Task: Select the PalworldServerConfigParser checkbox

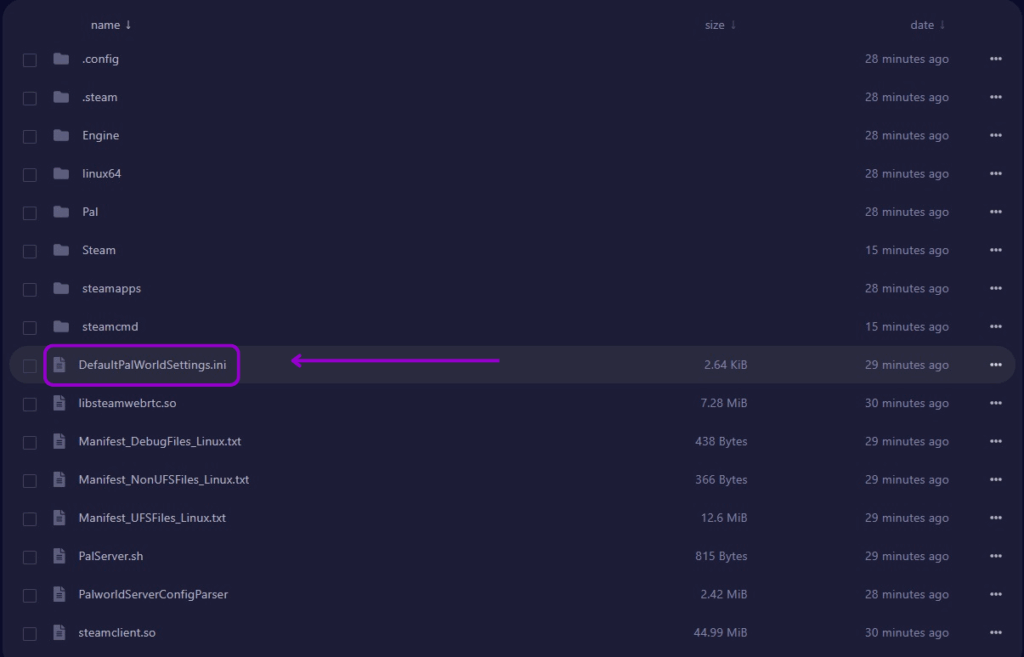Action: tap(29, 596)
